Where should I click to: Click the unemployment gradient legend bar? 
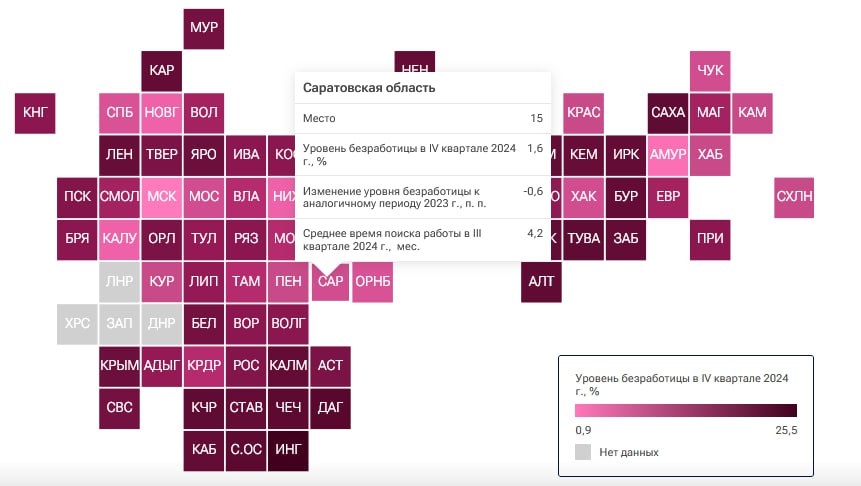click(x=686, y=410)
